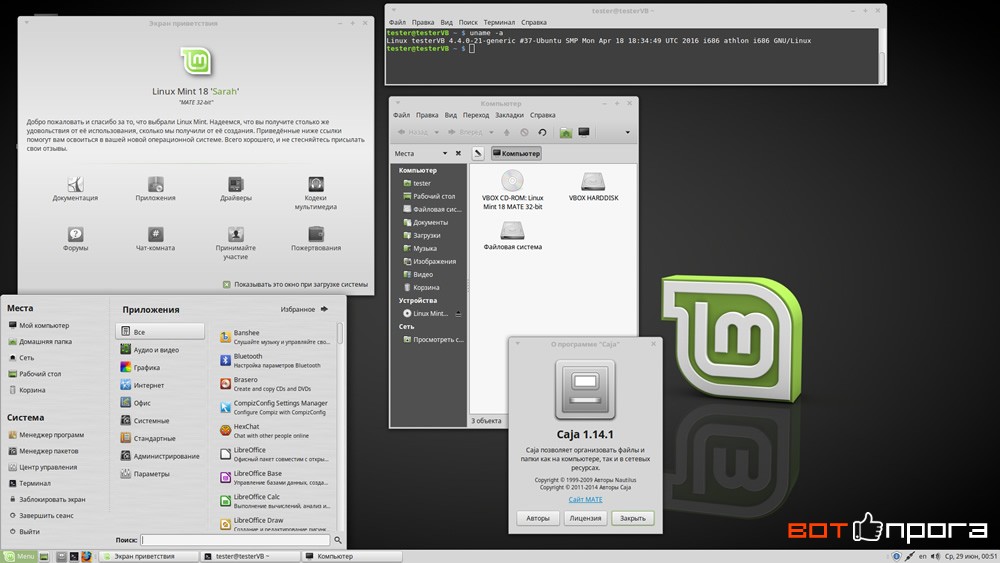Screen dimensions: 1000x563
Task: Click the Поиск input field in menu
Action: [235, 540]
